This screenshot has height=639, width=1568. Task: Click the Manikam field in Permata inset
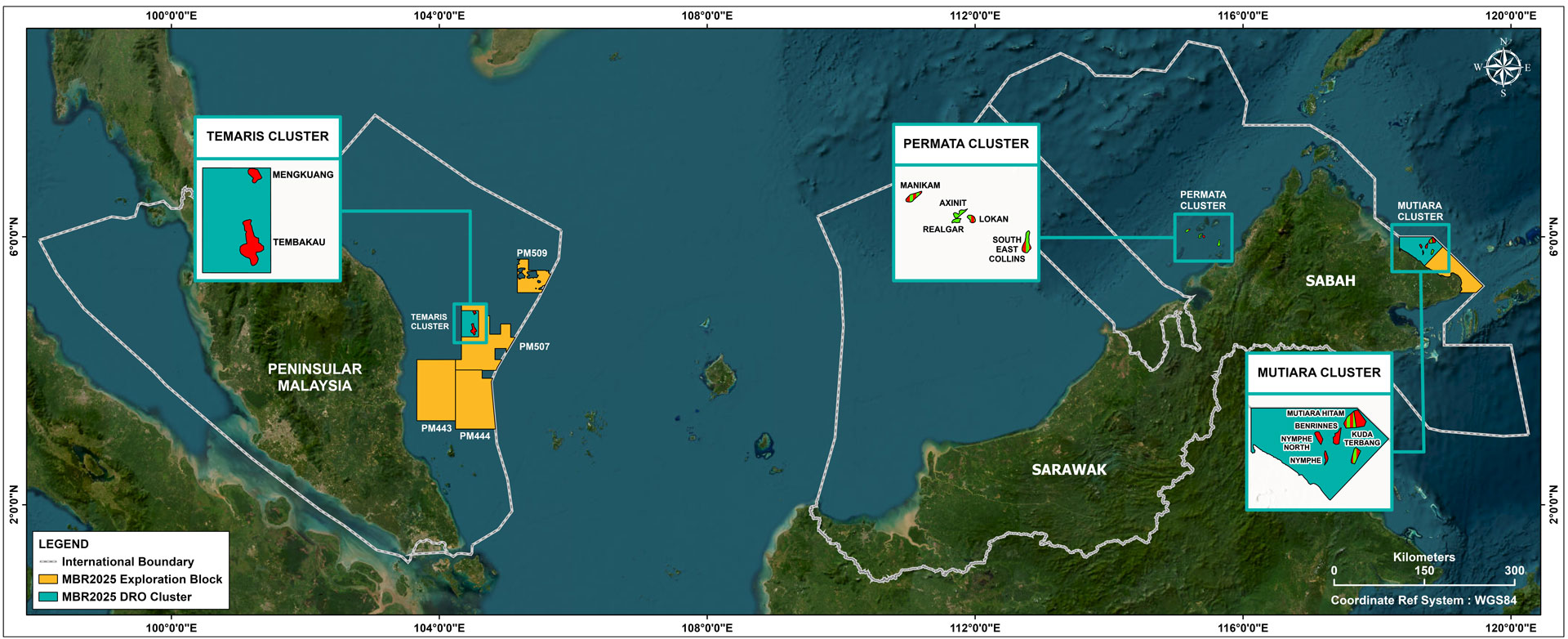click(x=913, y=197)
